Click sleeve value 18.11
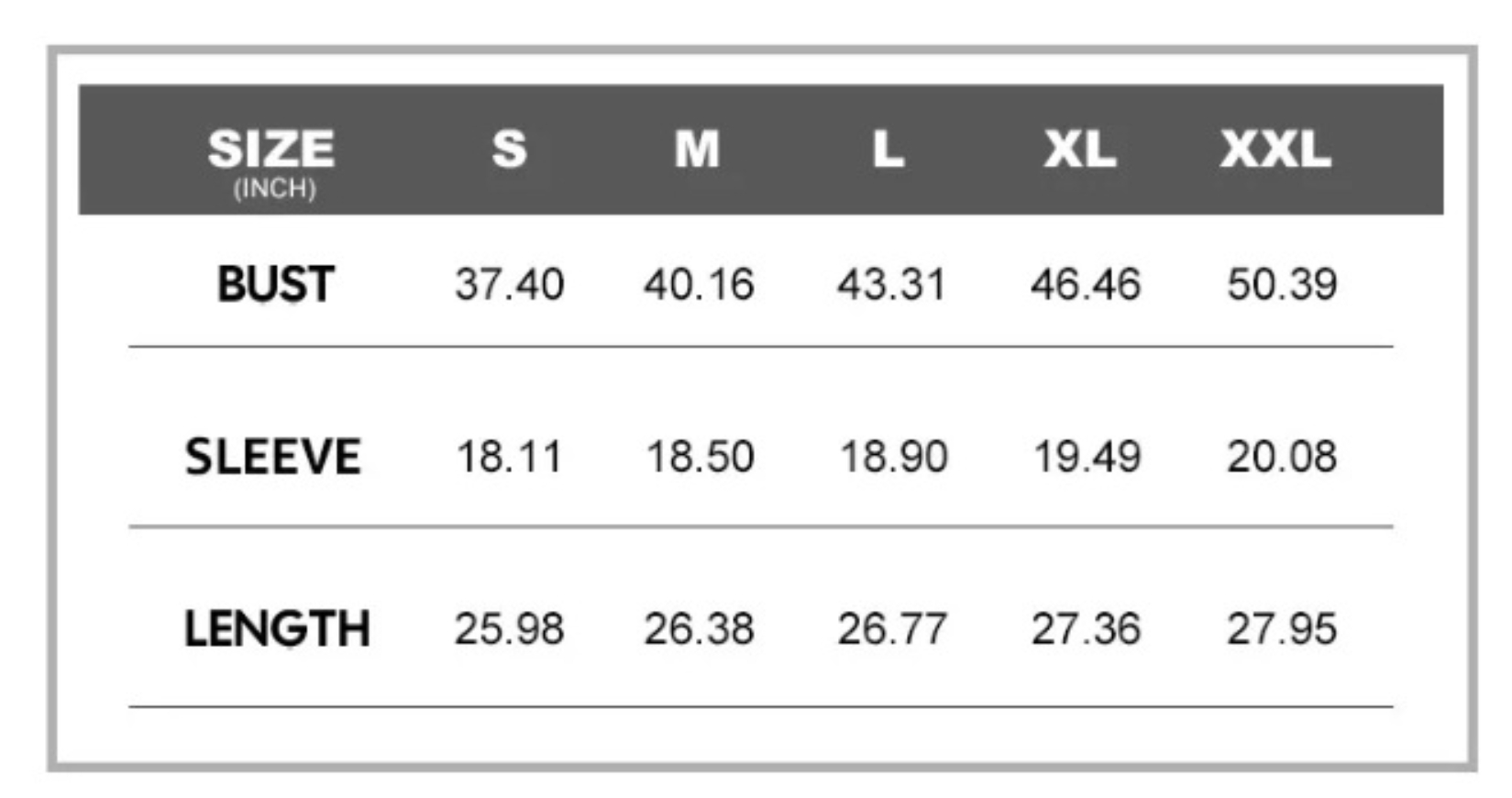Image resolution: width=1512 pixels, height=798 pixels. 509,456
